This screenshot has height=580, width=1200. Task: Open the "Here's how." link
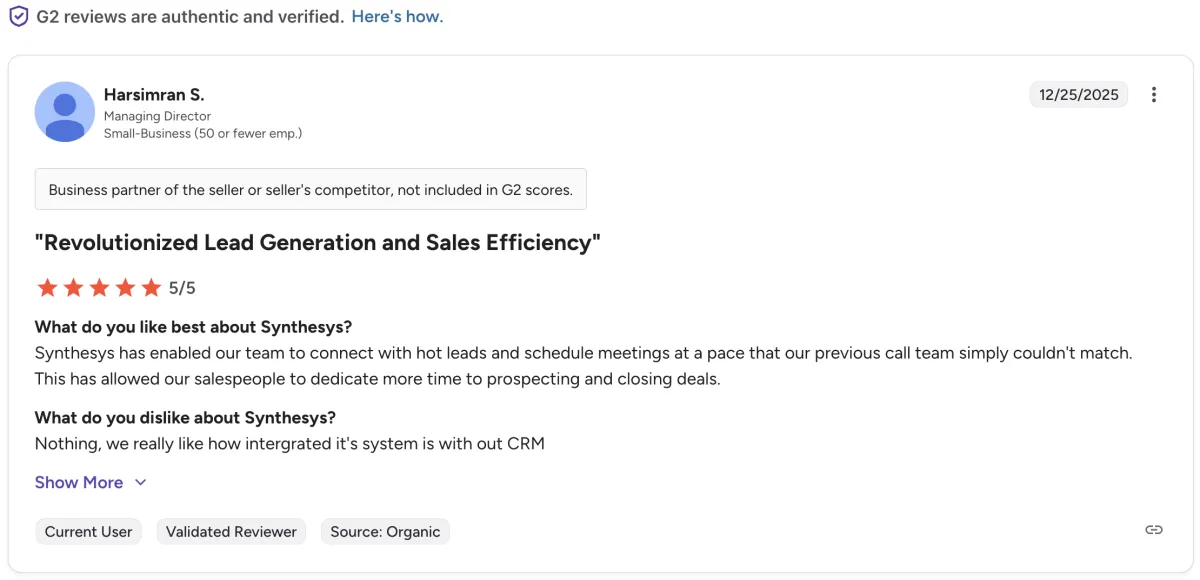point(397,16)
